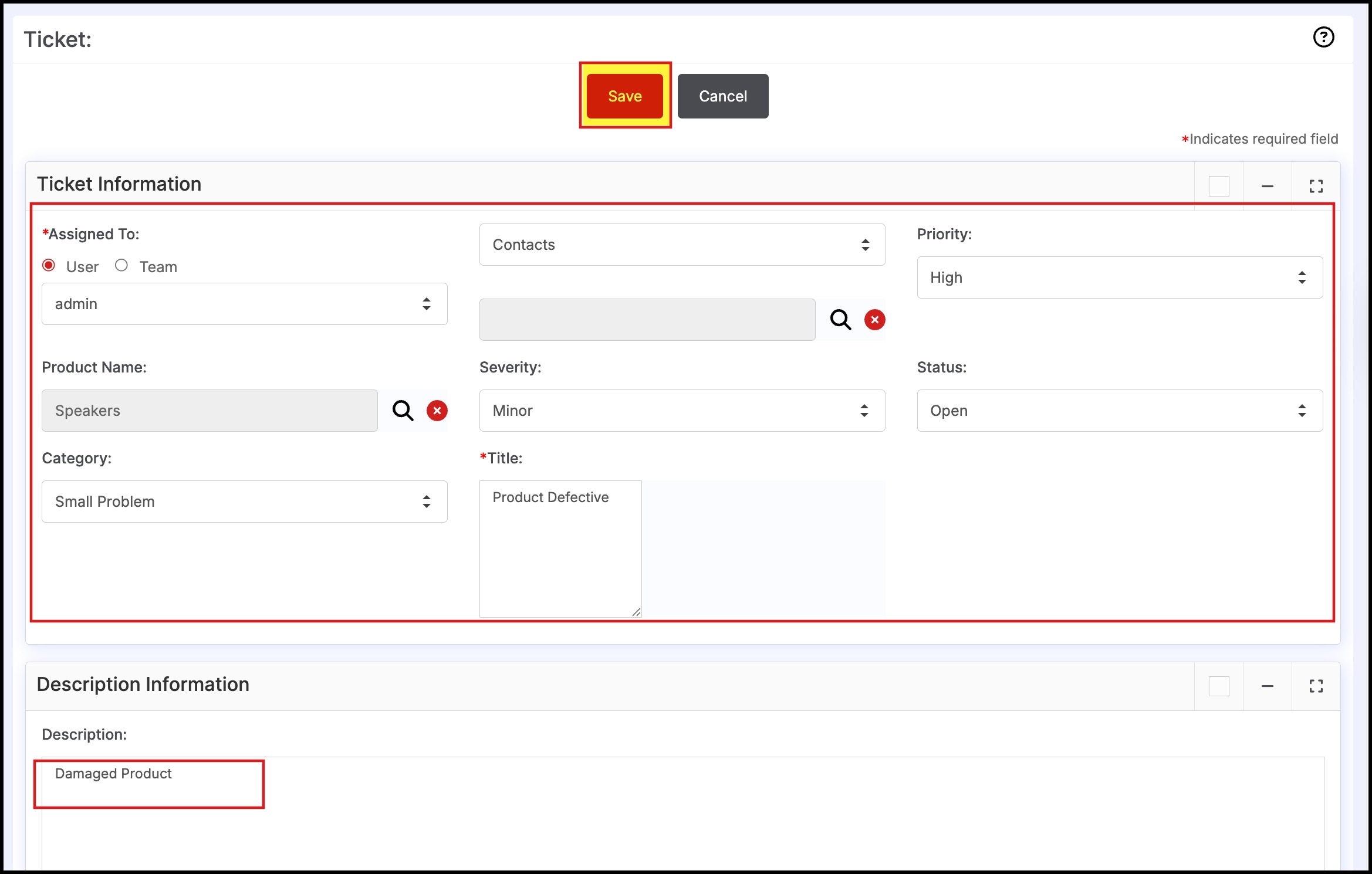Expand Ticket Information panel to fullscreen

pos(1316,187)
